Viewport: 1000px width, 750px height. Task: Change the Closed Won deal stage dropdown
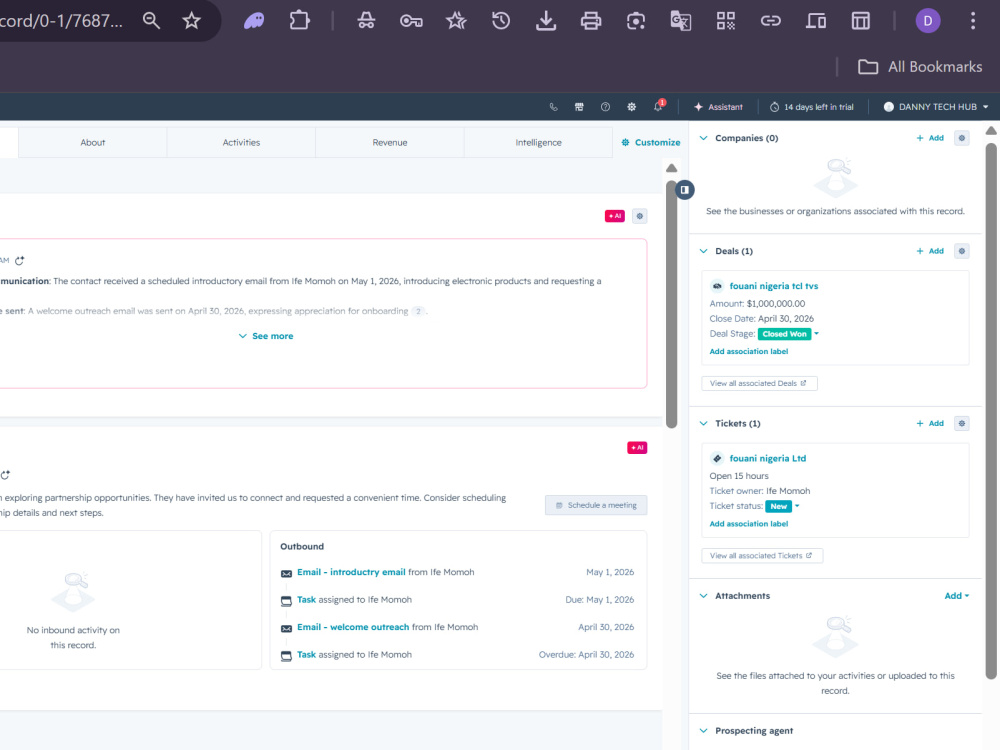(789, 334)
